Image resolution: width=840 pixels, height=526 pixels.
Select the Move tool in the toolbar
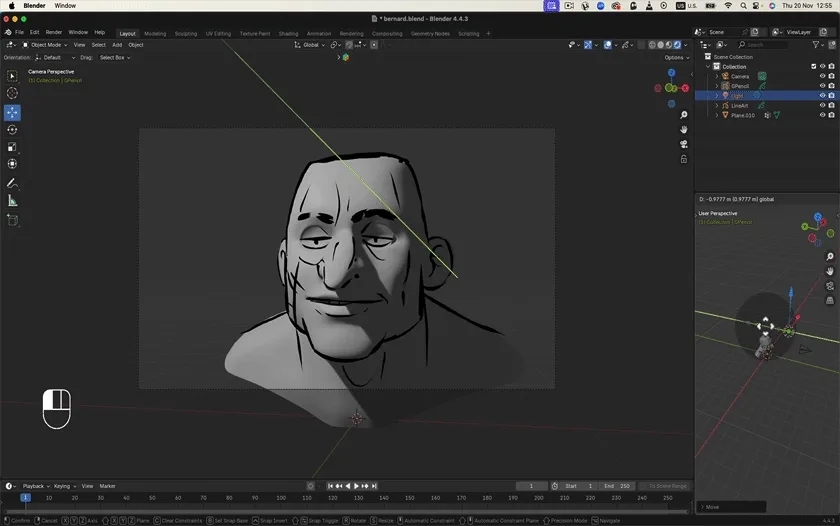12,112
